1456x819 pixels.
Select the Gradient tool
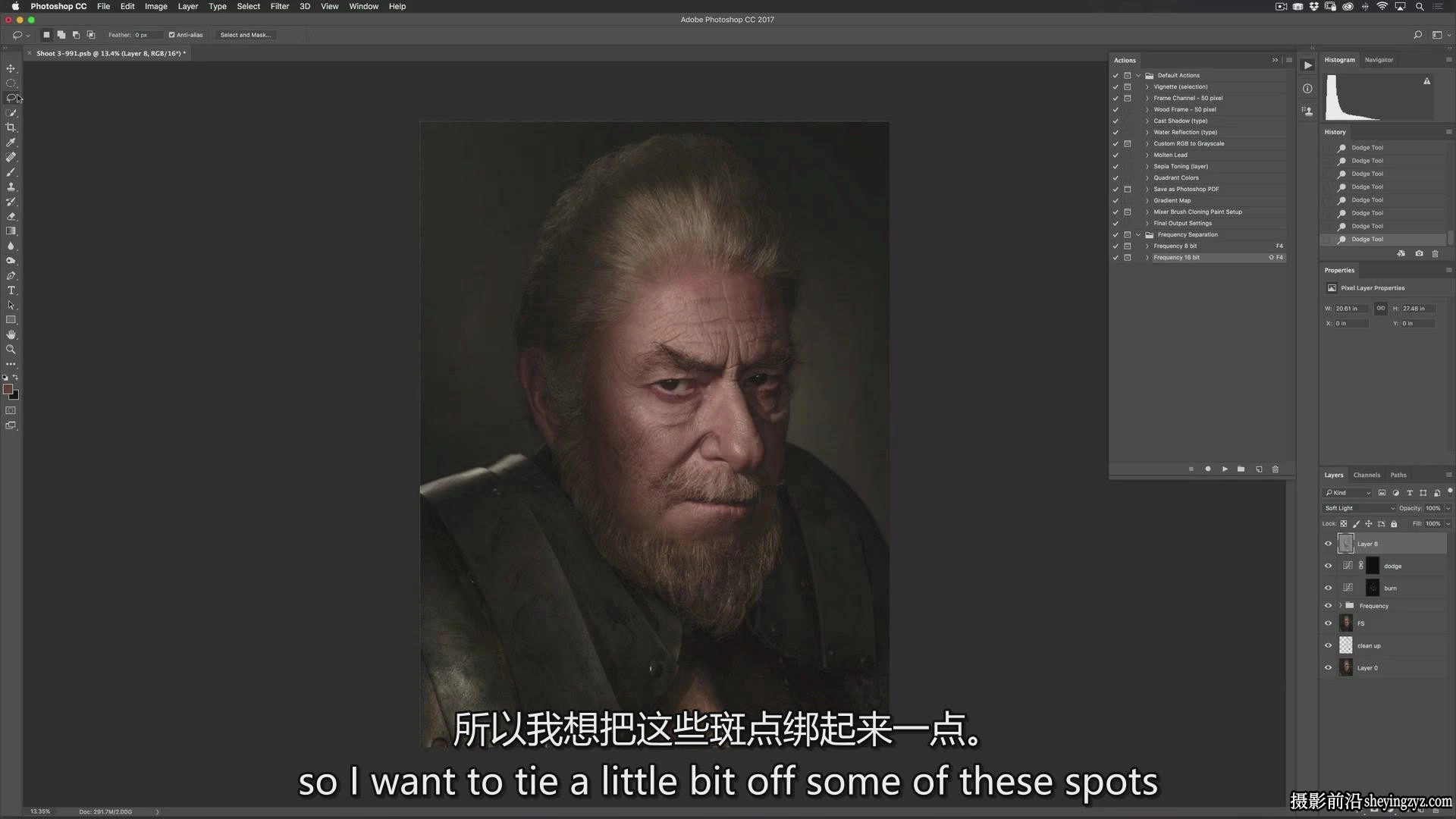click(11, 231)
